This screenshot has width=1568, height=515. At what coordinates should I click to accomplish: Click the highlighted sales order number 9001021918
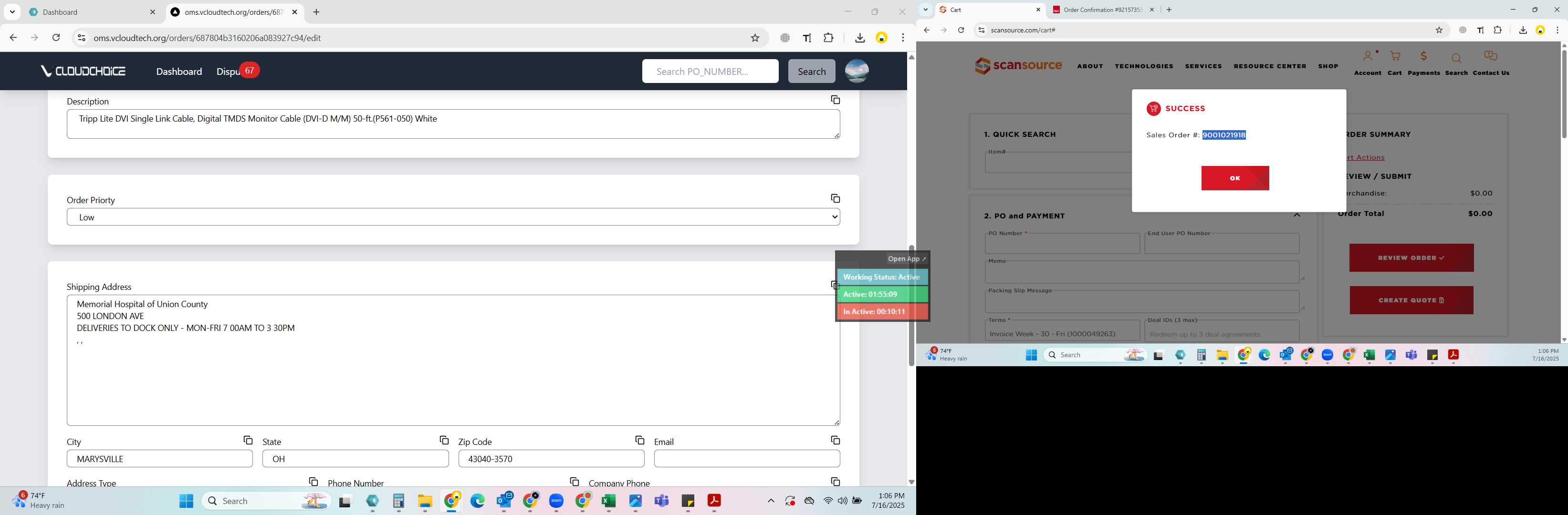1223,135
